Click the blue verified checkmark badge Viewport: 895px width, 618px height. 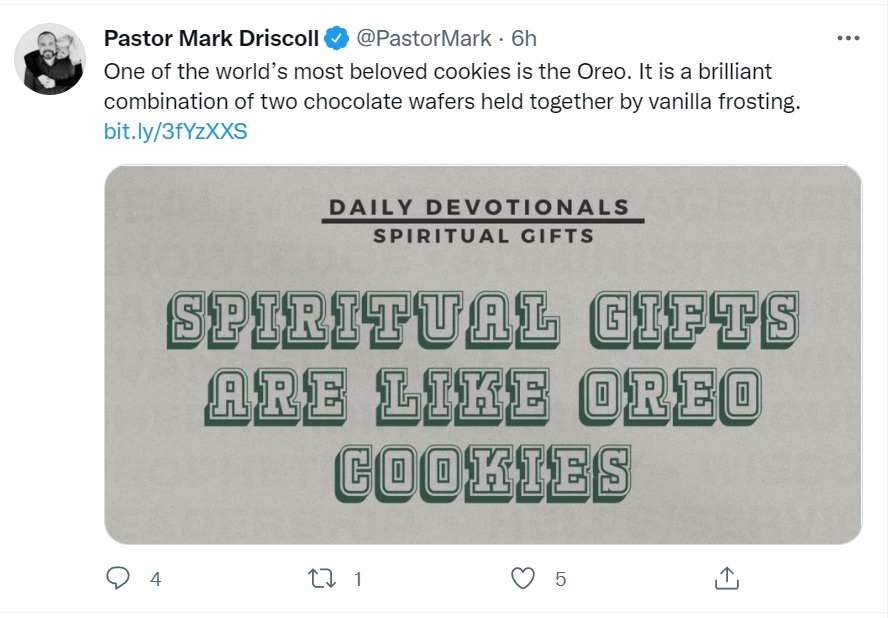pyautogui.click(x=338, y=39)
